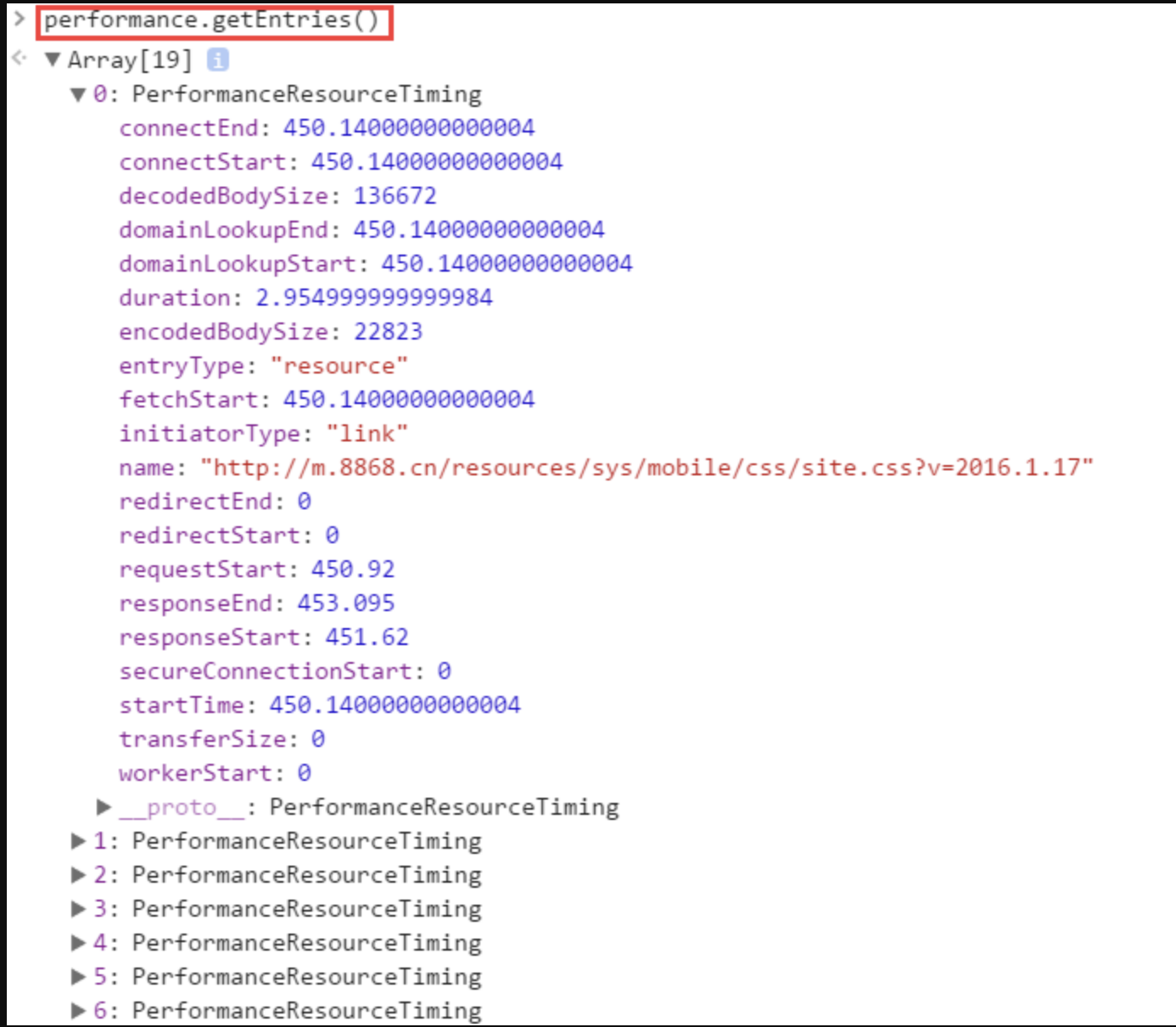
Task: Expand entry 3 PerformanceResourceTiming
Action: tap(78, 909)
